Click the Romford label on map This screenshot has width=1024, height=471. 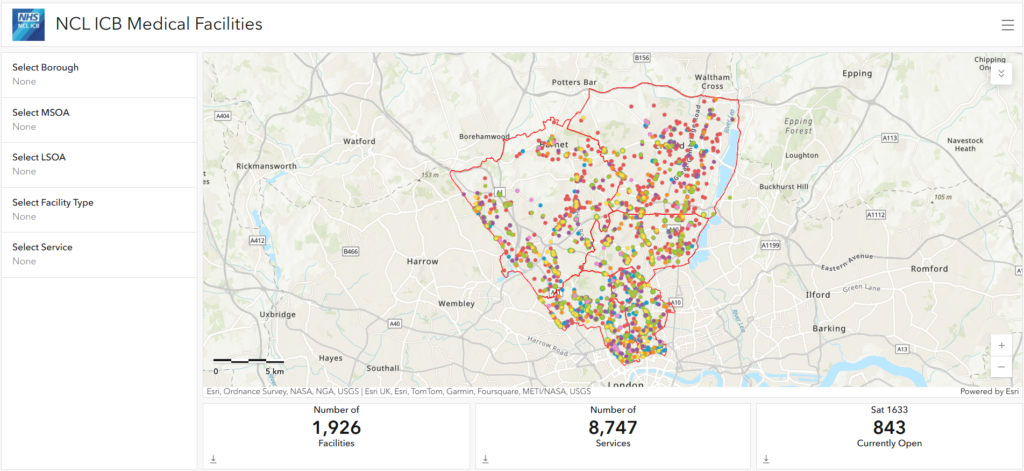coord(930,268)
